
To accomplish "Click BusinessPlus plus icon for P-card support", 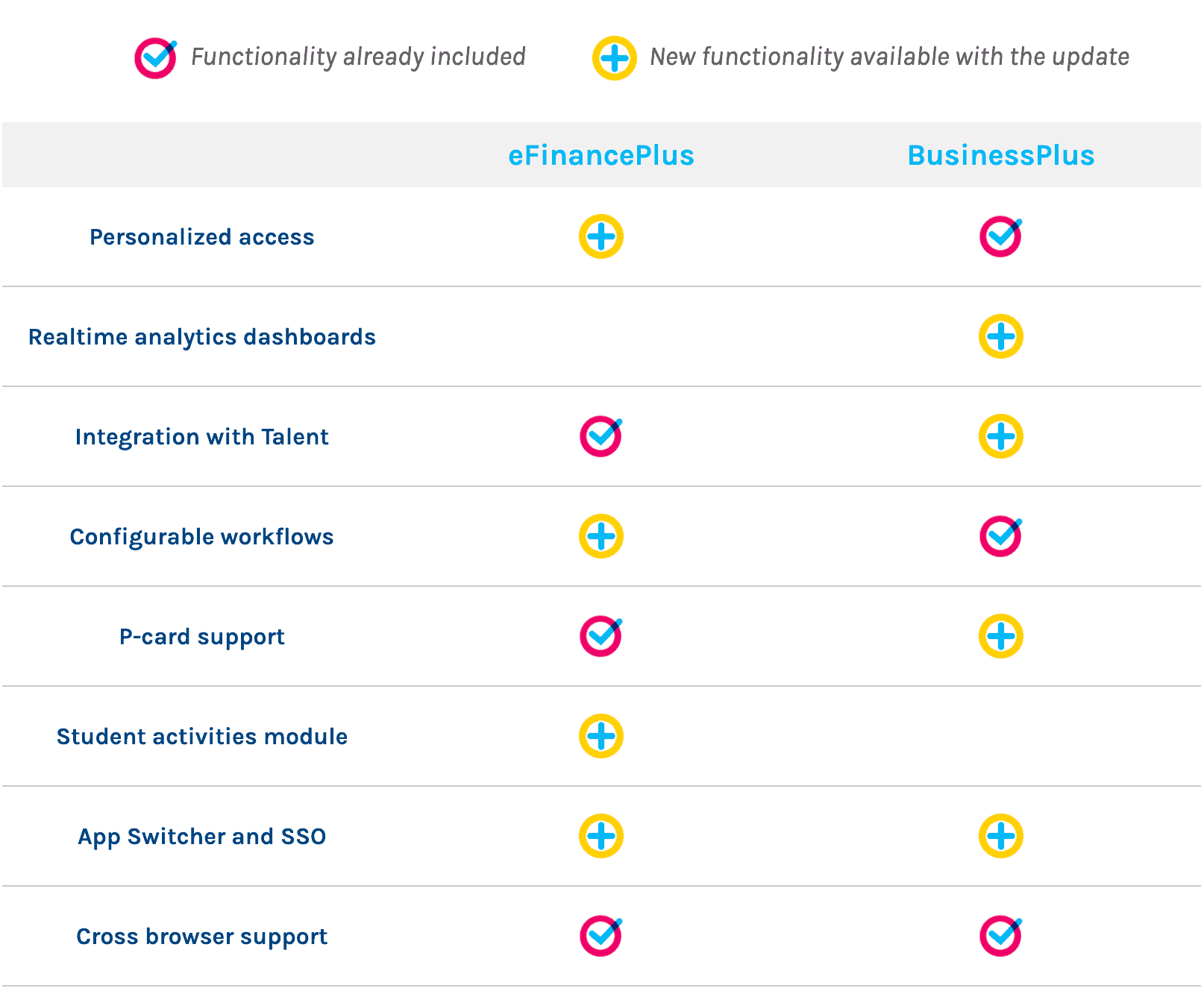I will coord(1000,637).
